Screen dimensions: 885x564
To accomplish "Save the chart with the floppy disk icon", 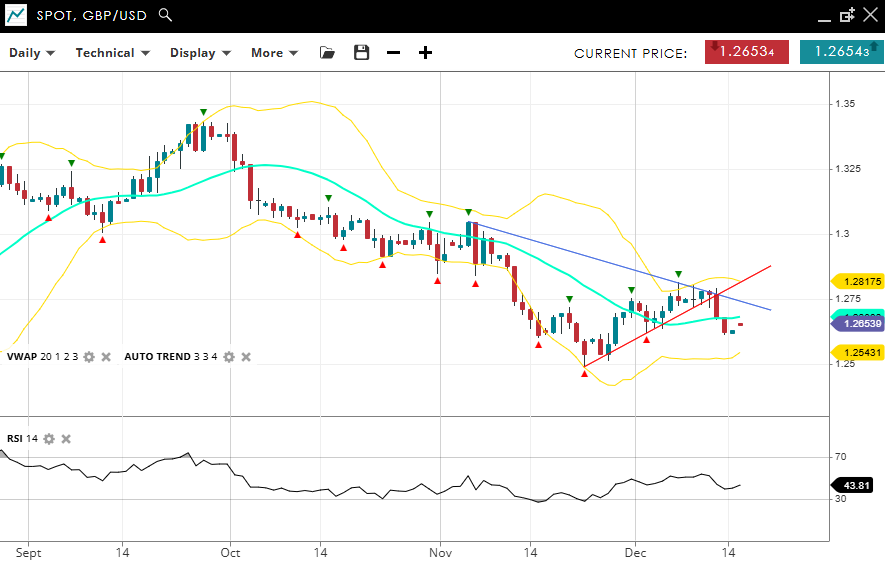I will coord(361,53).
